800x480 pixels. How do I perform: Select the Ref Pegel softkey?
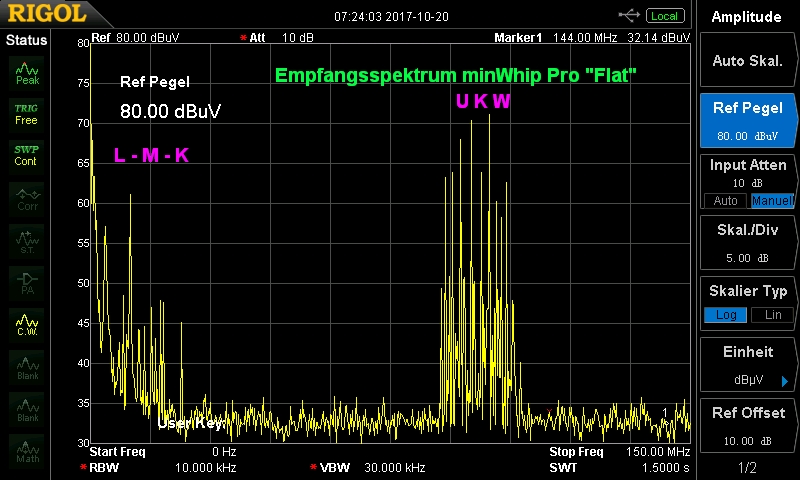click(747, 120)
